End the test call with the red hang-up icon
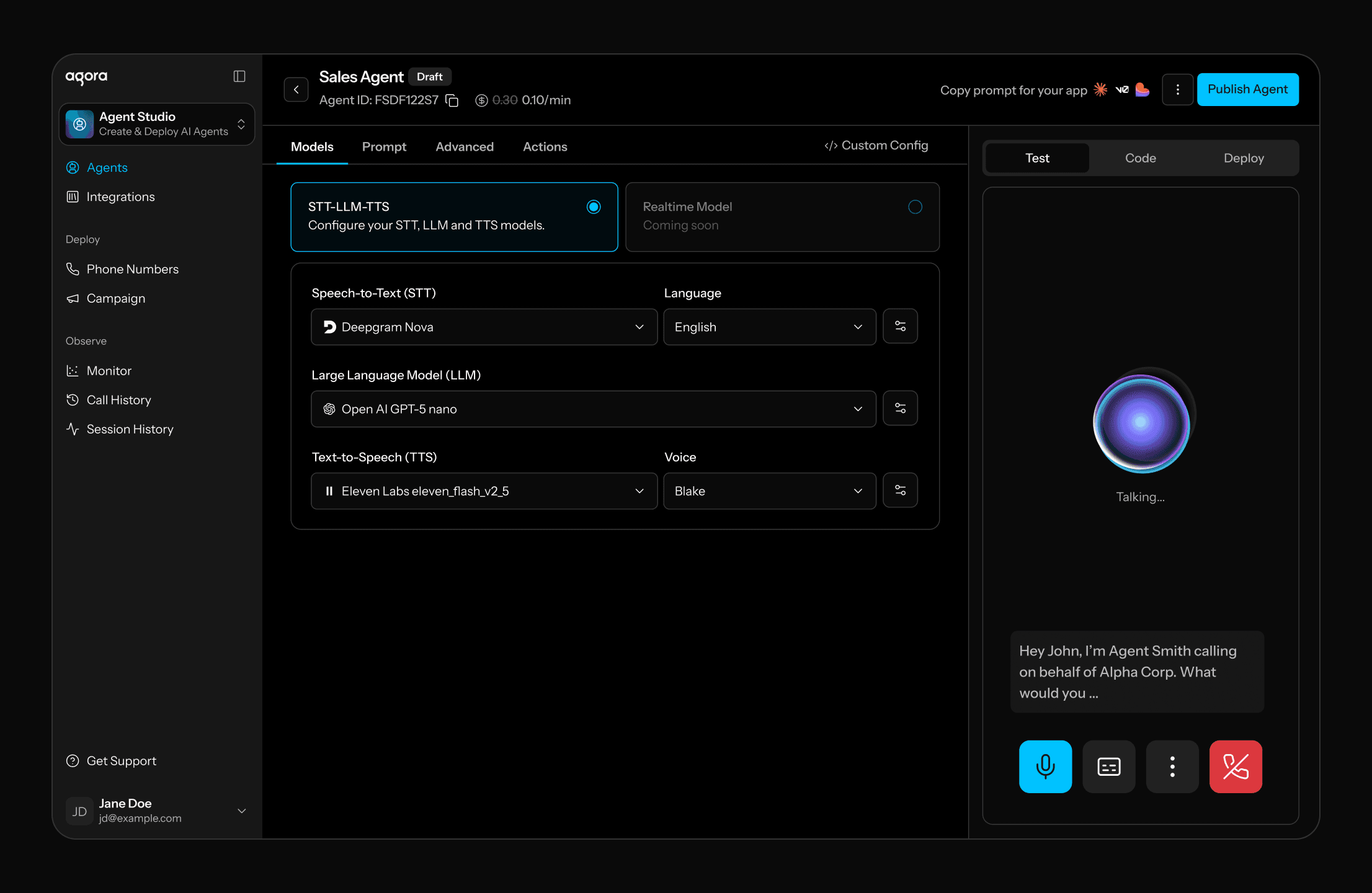1372x893 pixels. [x=1236, y=766]
